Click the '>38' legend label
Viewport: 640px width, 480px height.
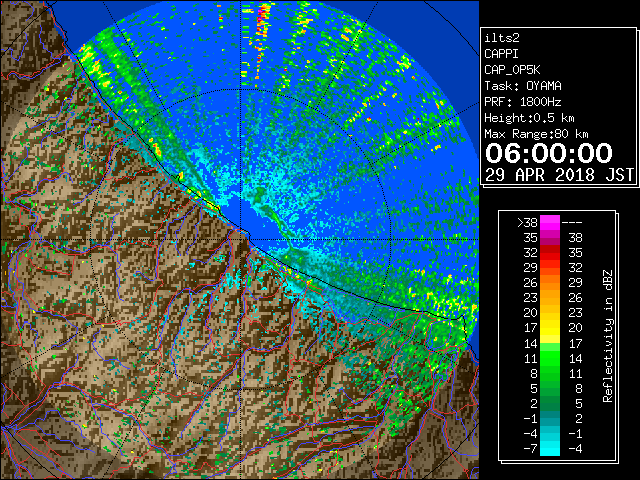point(527,223)
